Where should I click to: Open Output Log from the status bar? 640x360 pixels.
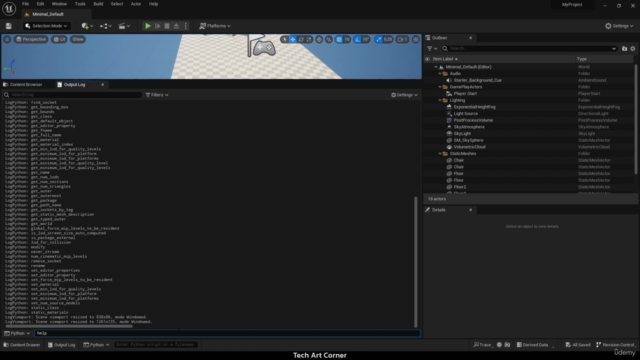click(62, 345)
